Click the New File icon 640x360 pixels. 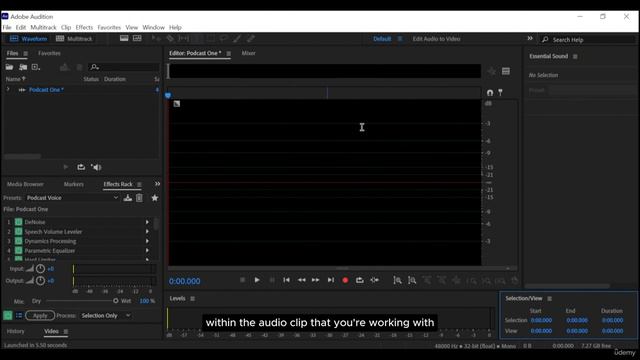[x=36, y=67]
